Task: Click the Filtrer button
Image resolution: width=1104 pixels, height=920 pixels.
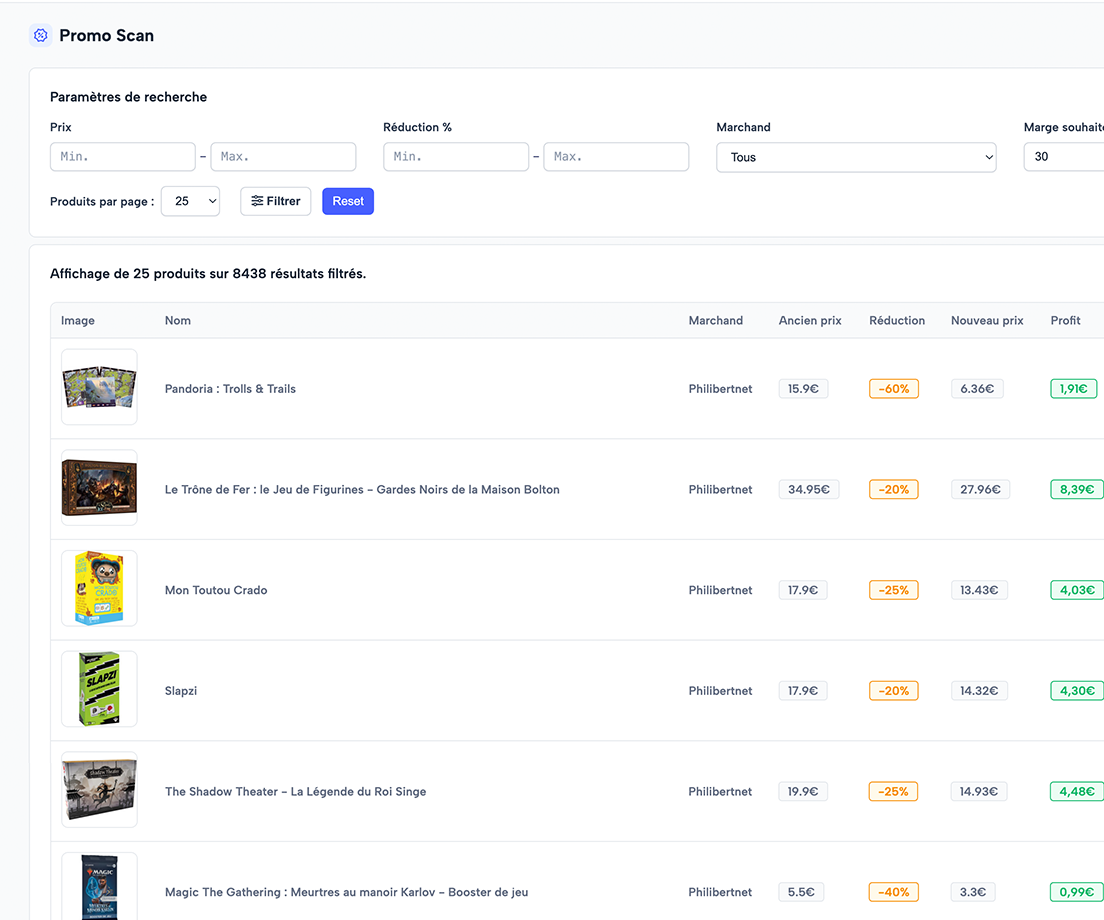Action: click(x=276, y=201)
